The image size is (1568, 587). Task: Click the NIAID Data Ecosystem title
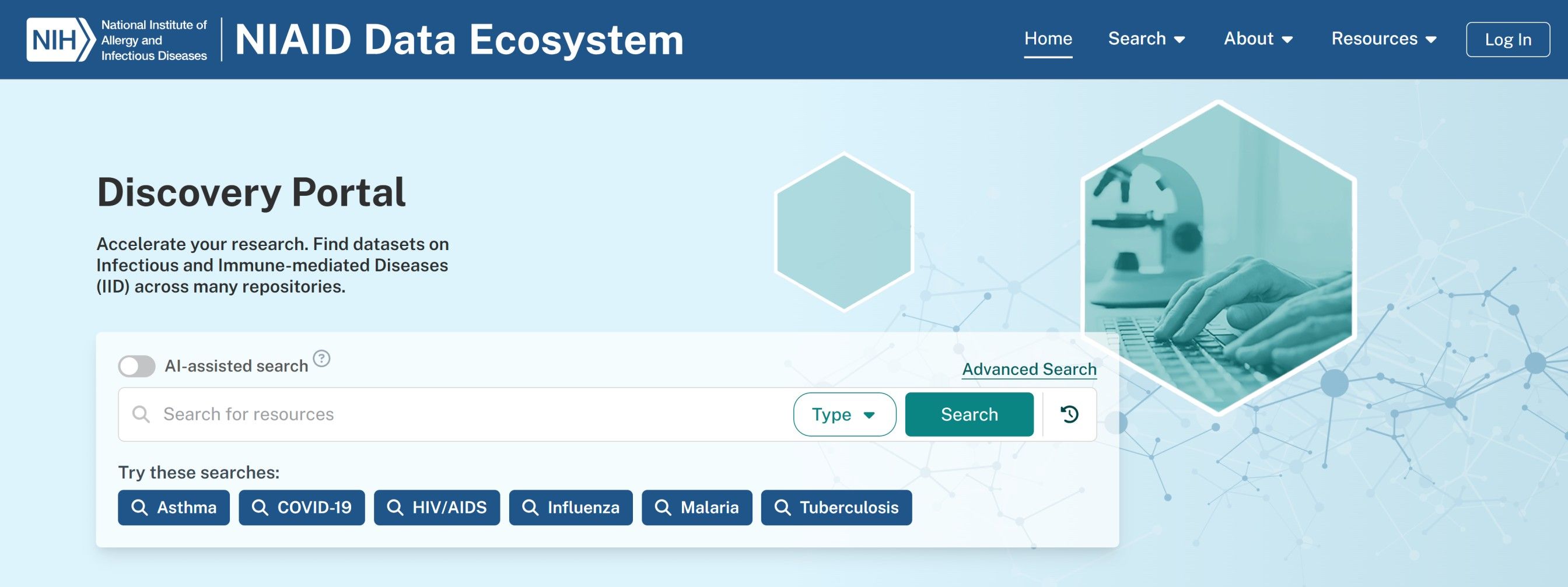tap(459, 40)
